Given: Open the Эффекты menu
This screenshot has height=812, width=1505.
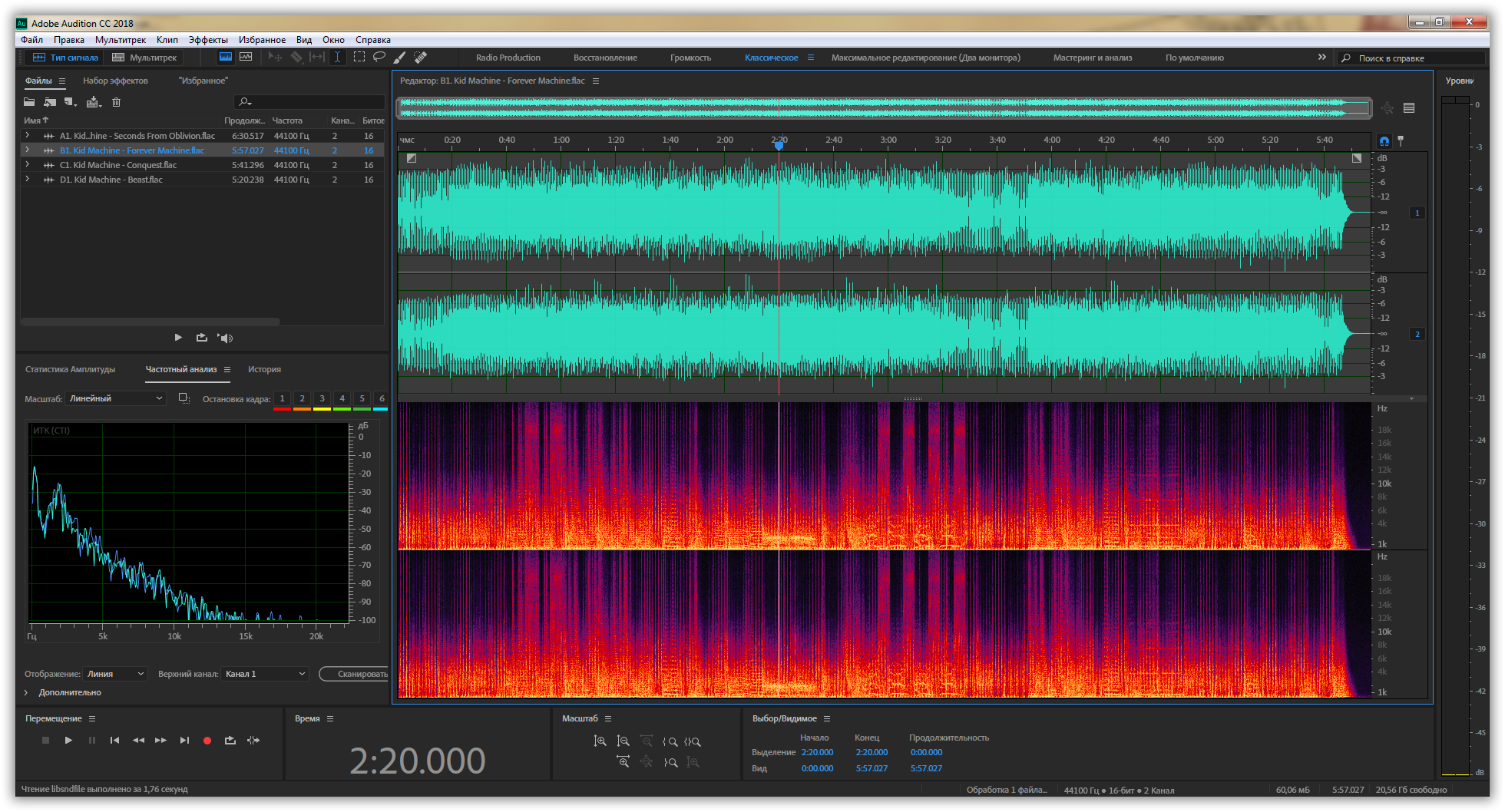Looking at the screenshot, I should coord(208,40).
